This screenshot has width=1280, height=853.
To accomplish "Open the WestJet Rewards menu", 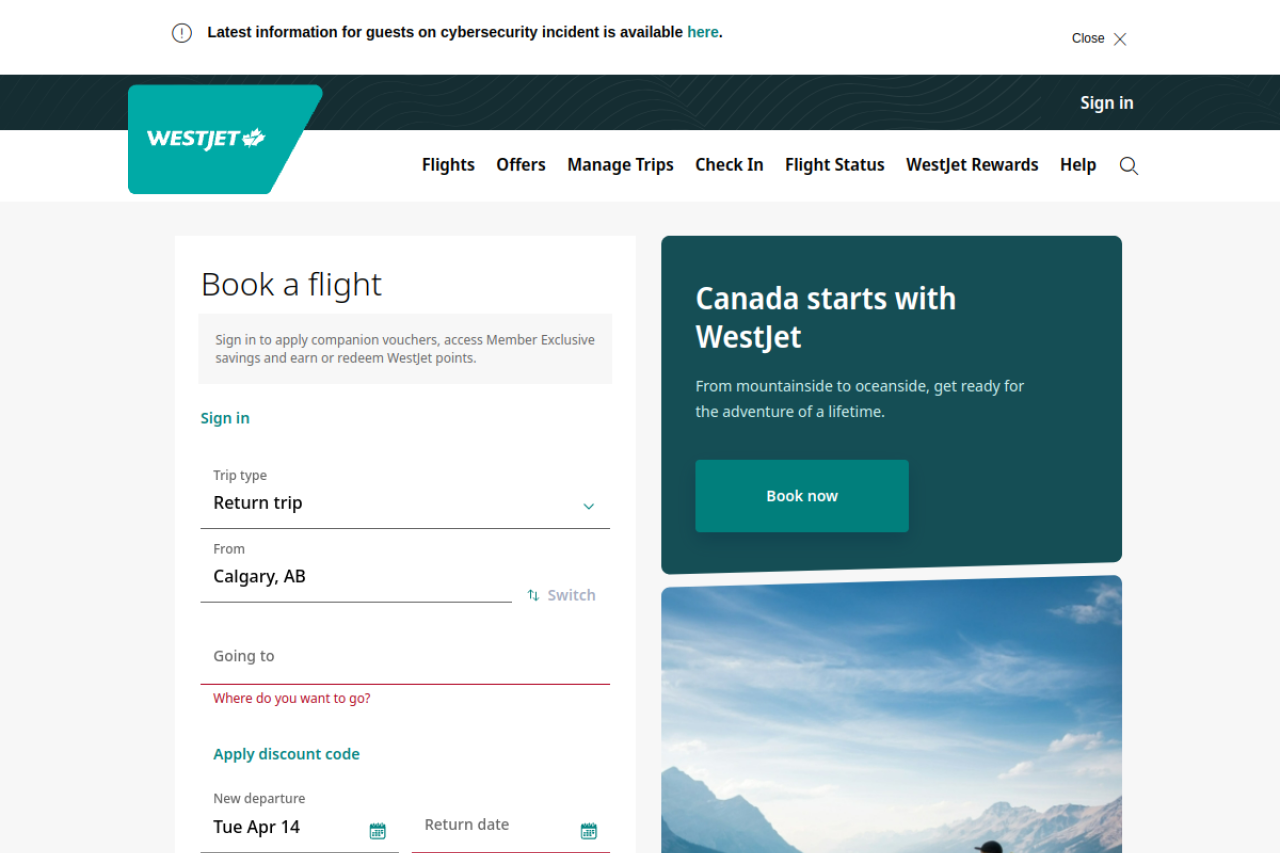I will pos(972,165).
